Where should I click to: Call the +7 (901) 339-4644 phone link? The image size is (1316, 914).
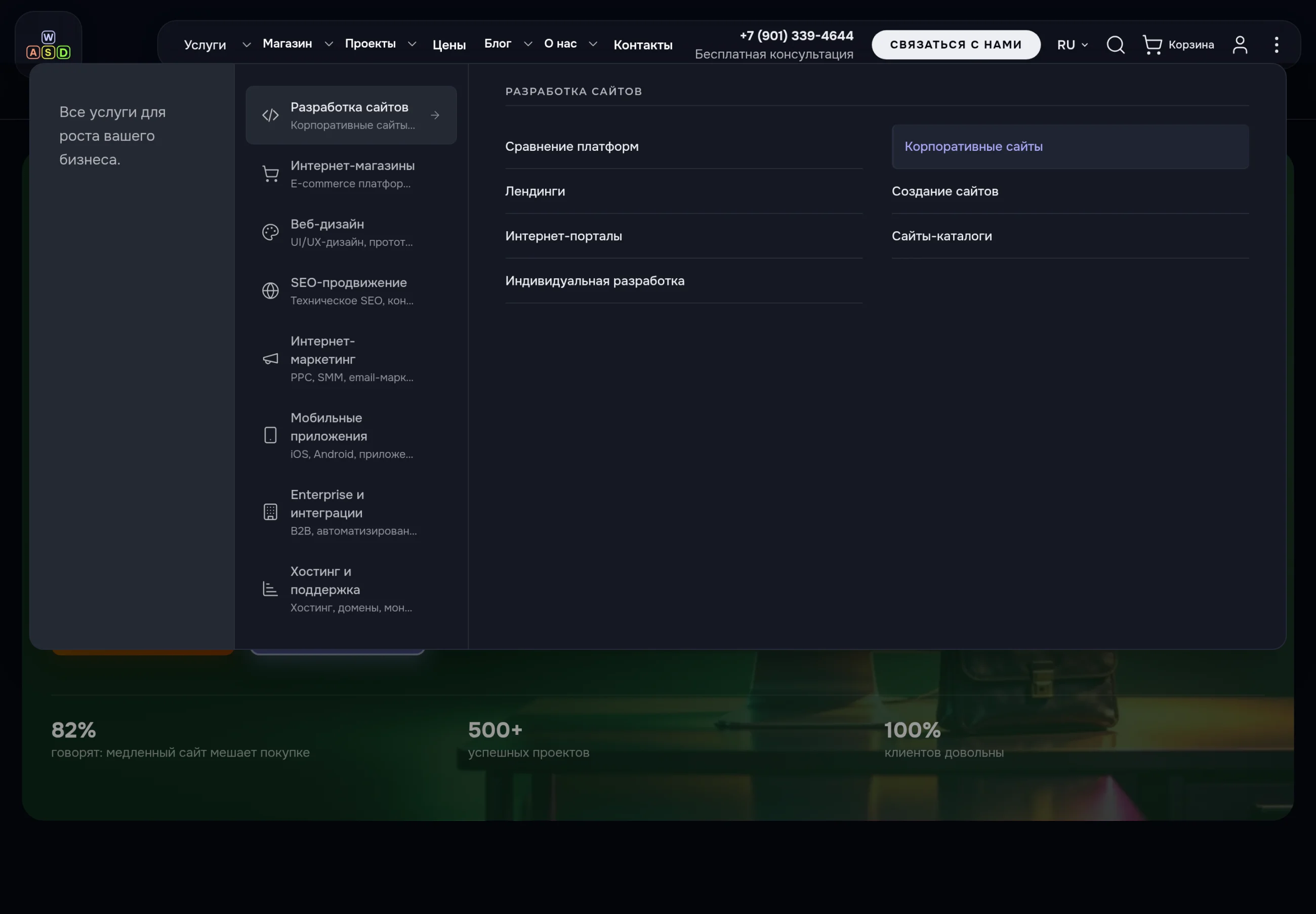(797, 35)
